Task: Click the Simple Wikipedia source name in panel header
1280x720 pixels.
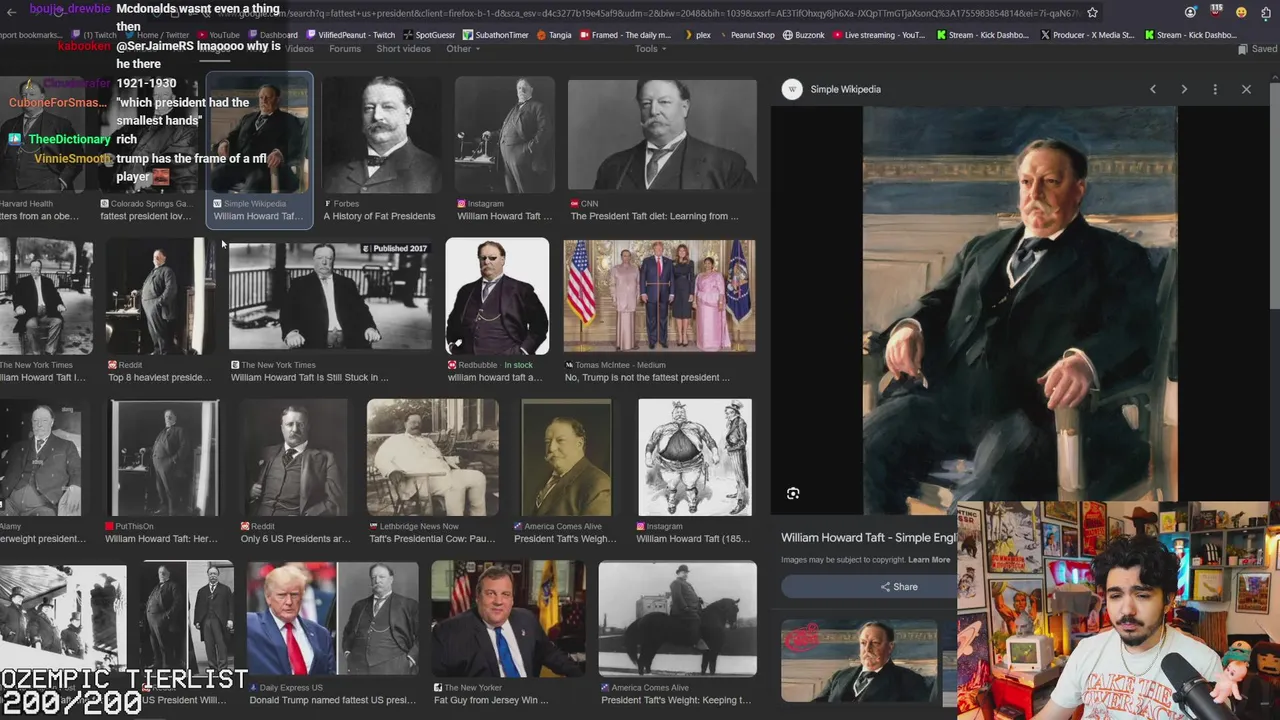Action: click(x=845, y=89)
